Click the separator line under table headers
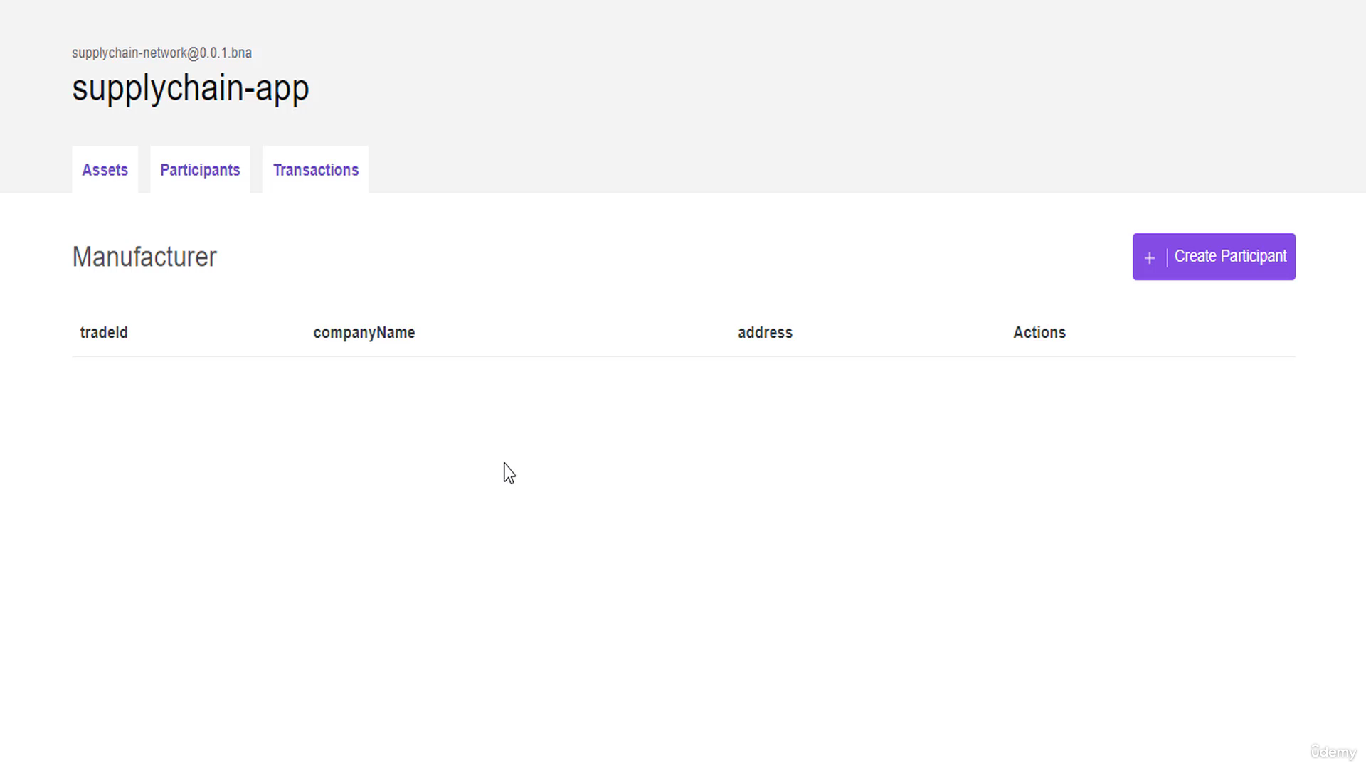Image resolution: width=1366 pixels, height=768 pixels. [x=683, y=354]
